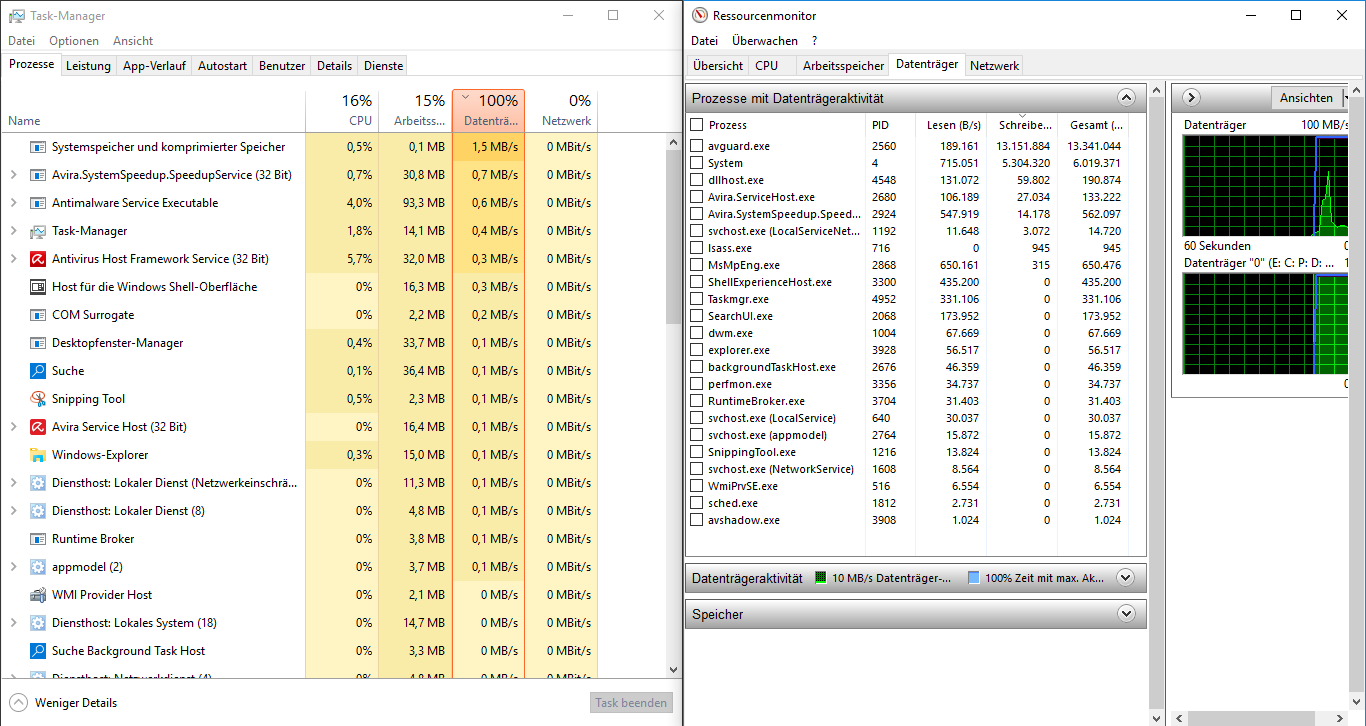1366x726 pixels.
Task: Sort by the CPU 16% column header
Action: [x=340, y=110]
